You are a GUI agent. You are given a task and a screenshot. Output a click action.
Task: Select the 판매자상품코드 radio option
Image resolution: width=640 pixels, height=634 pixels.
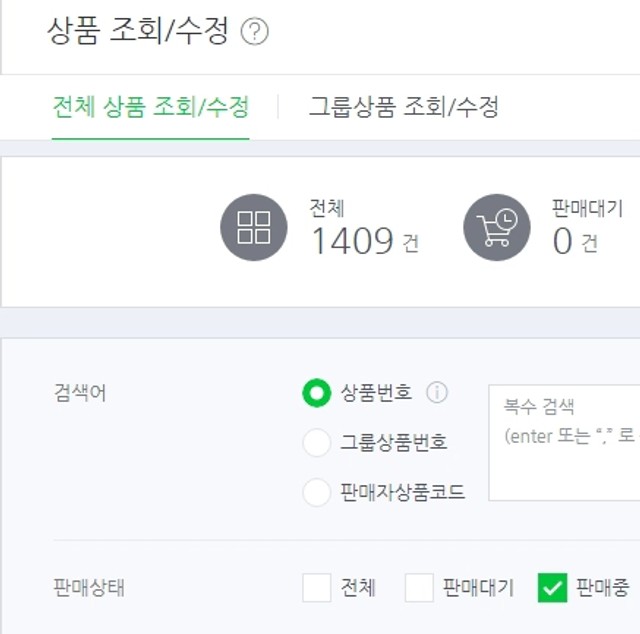[x=316, y=492]
